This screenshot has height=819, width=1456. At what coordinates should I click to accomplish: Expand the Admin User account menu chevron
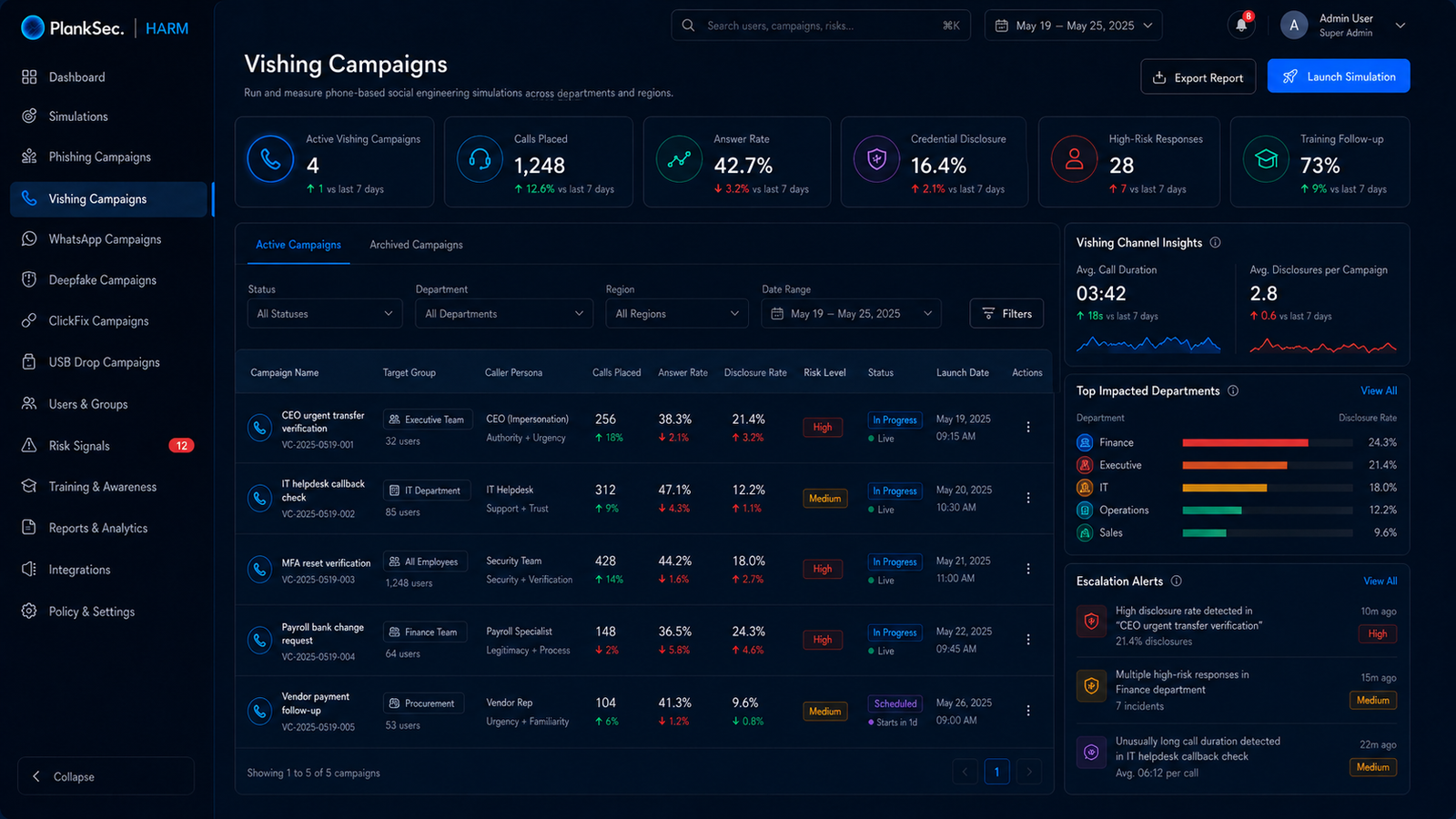pyautogui.click(x=1400, y=25)
